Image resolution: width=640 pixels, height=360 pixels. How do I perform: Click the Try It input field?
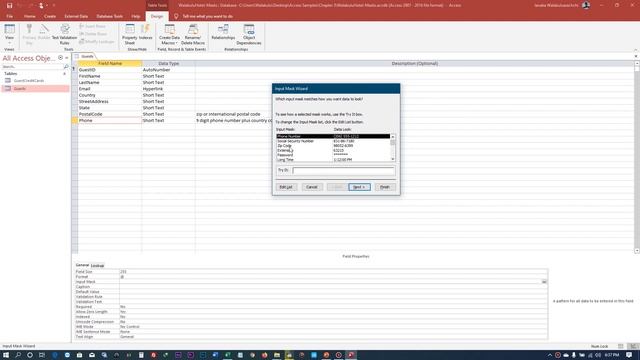[x=343, y=171]
